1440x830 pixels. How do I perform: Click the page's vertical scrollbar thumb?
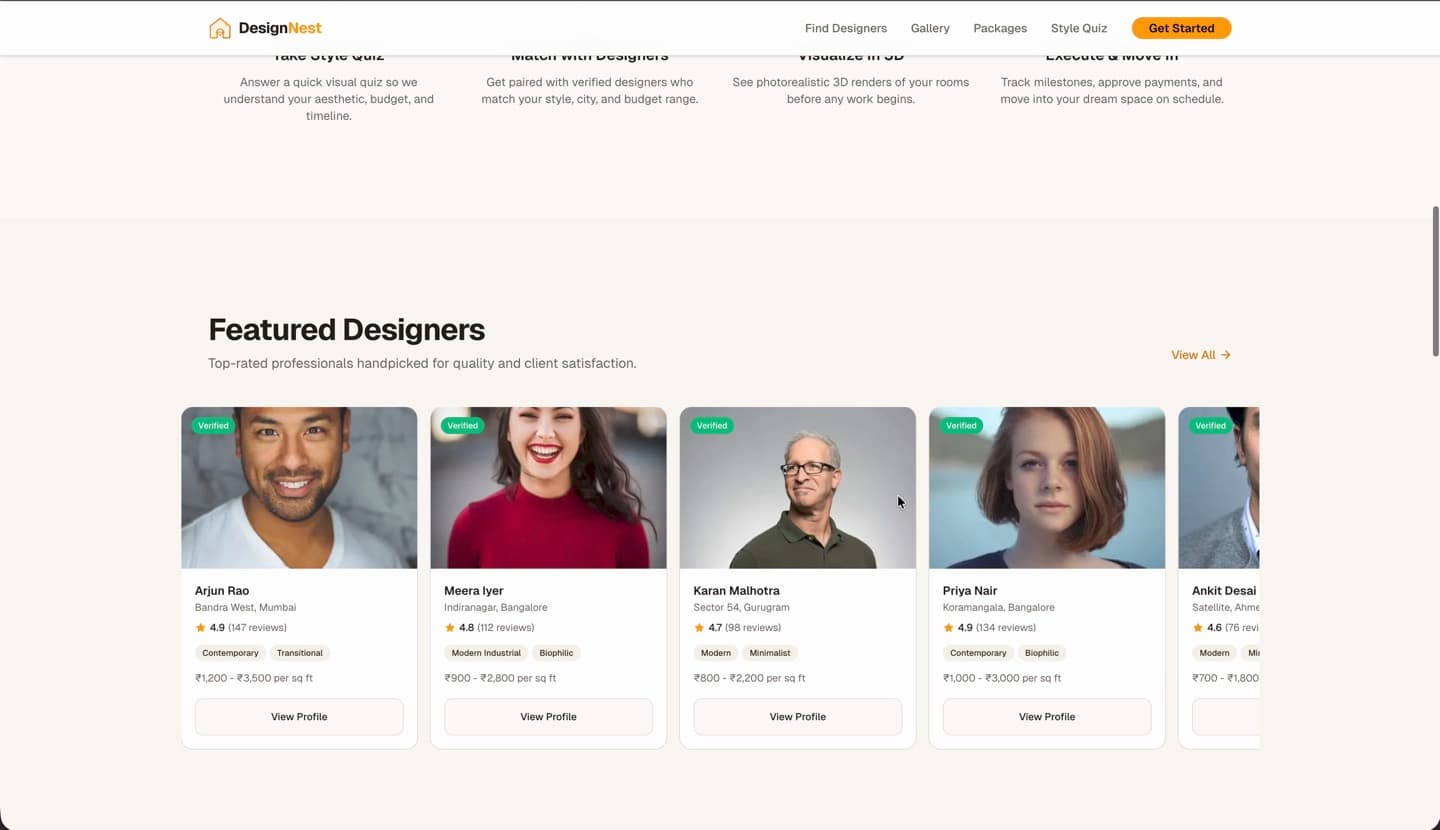(x=1436, y=281)
